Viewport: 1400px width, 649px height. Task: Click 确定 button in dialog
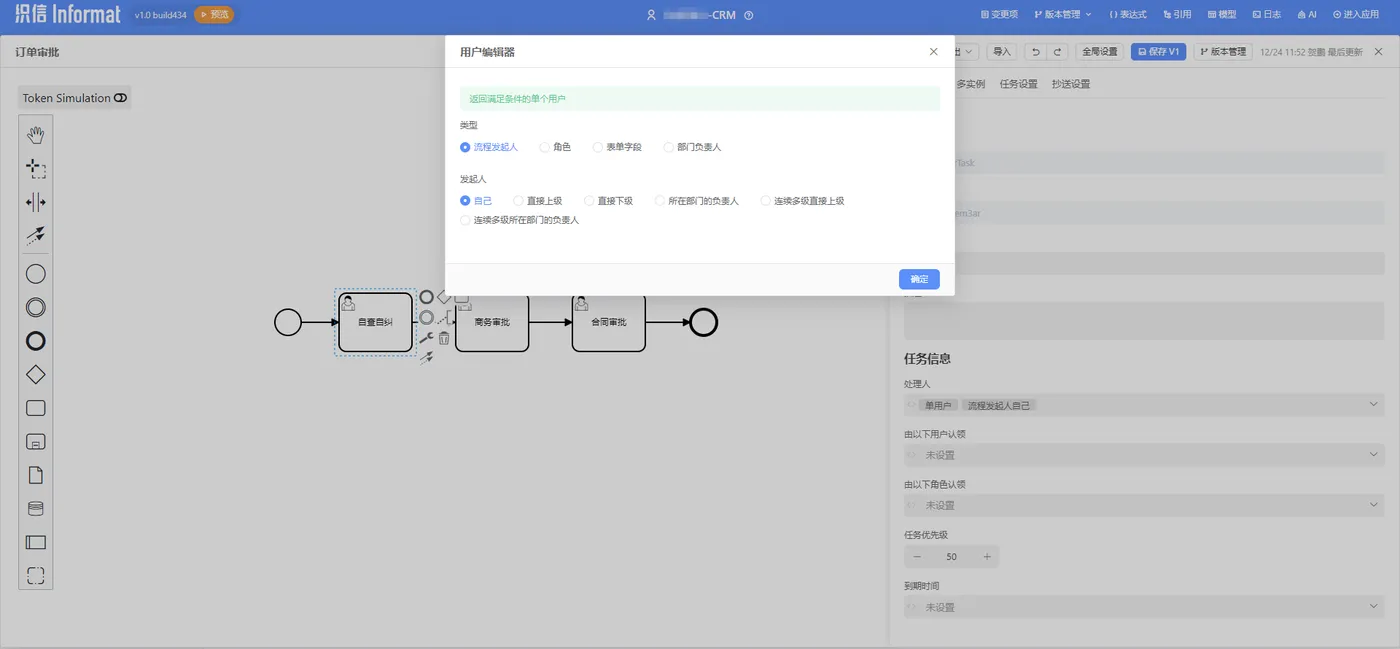(x=919, y=279)
